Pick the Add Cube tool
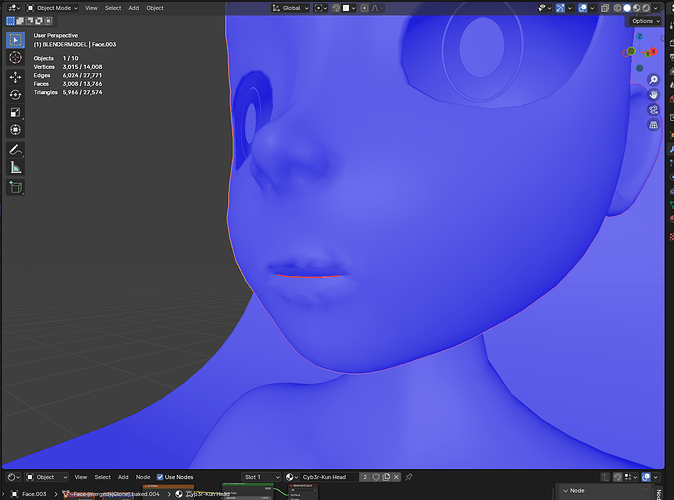The image size is (674, 500). pos(15,187)
